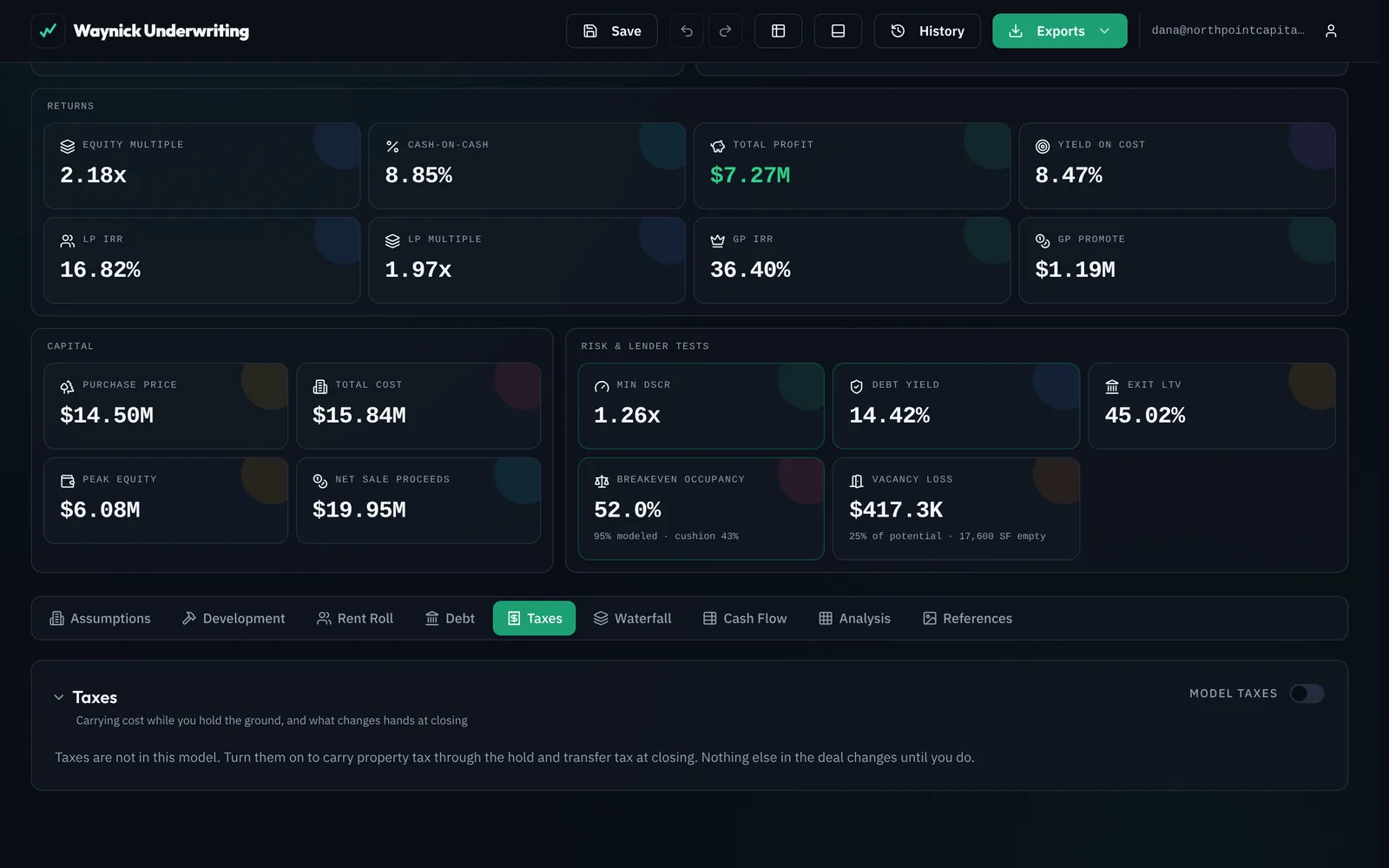Image resolution: width=1389 pixels, height=868 pixels.
Task: Switch to the Cash Flow tab
Action: [745, 618]
